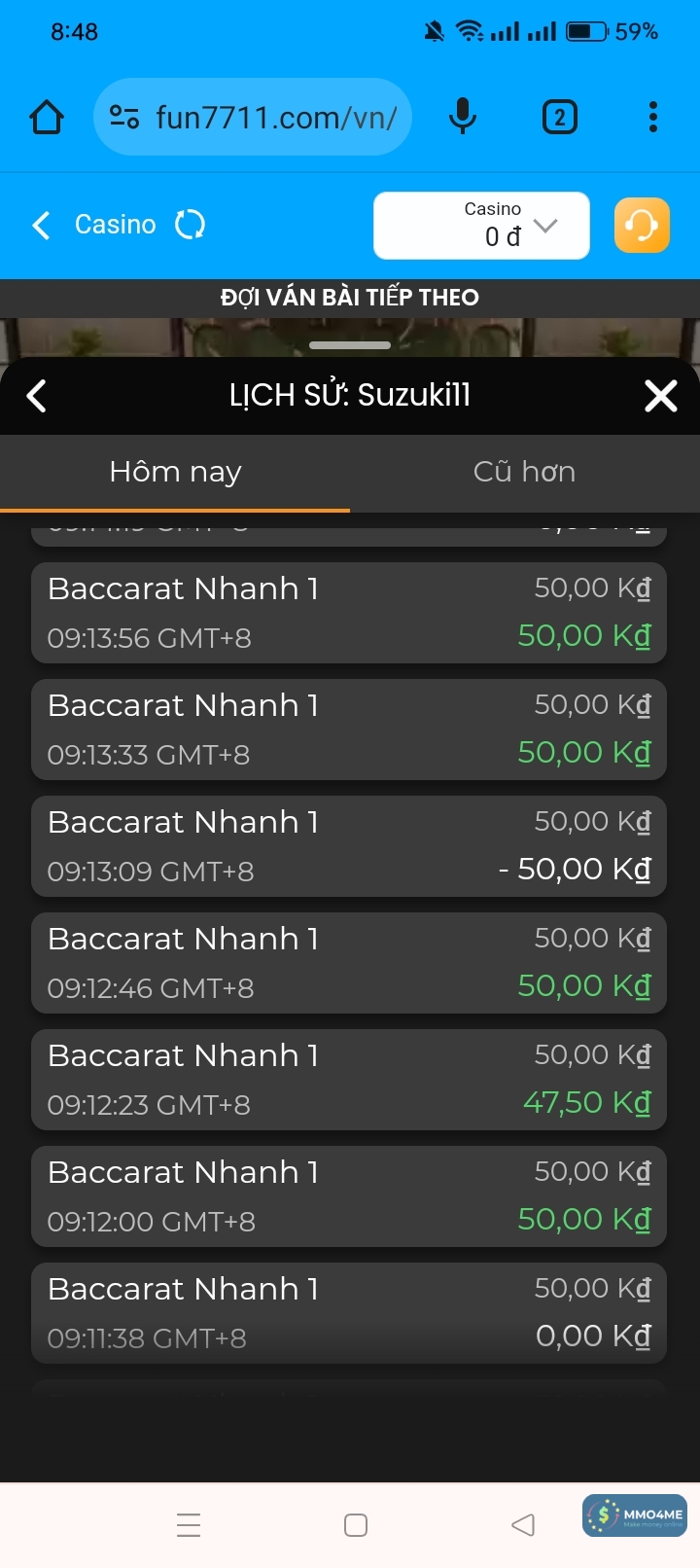Click the refresh icon beside Casino
This screenshot has width=700, height=1568.
190,225
